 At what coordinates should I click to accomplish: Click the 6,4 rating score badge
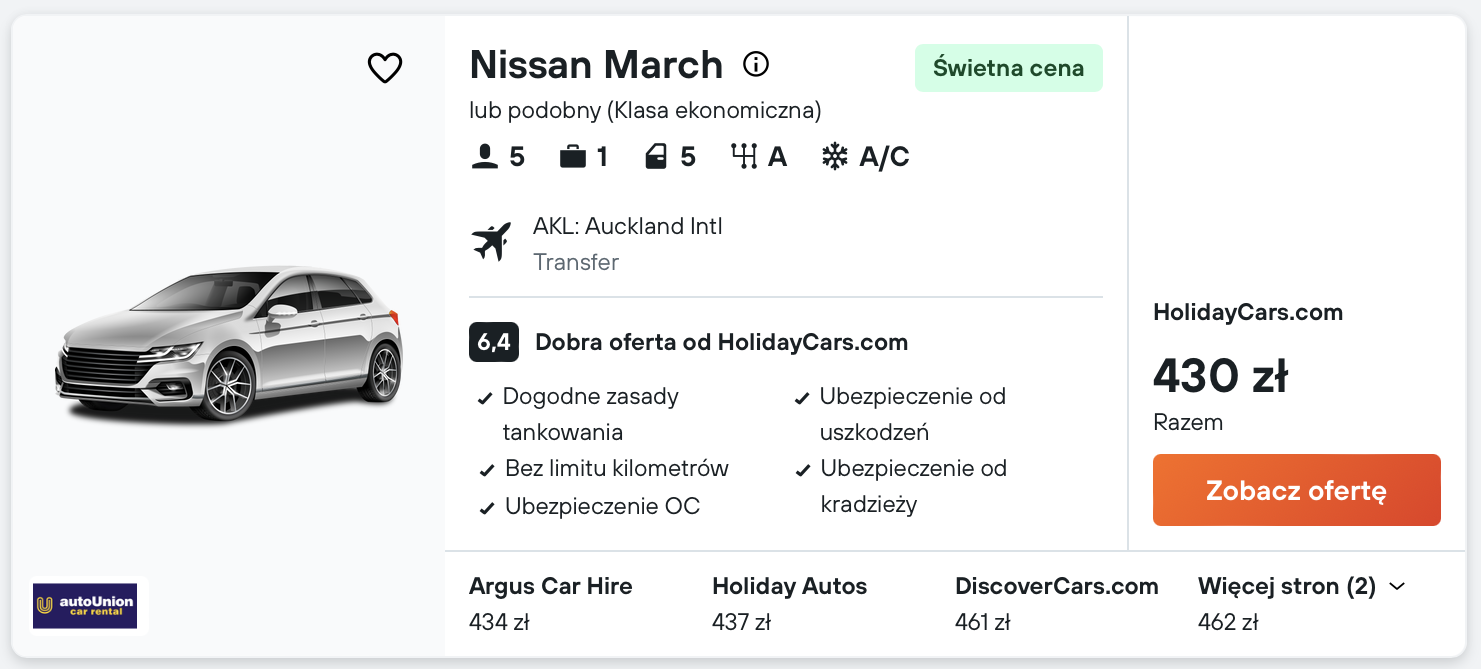(493, 342)
